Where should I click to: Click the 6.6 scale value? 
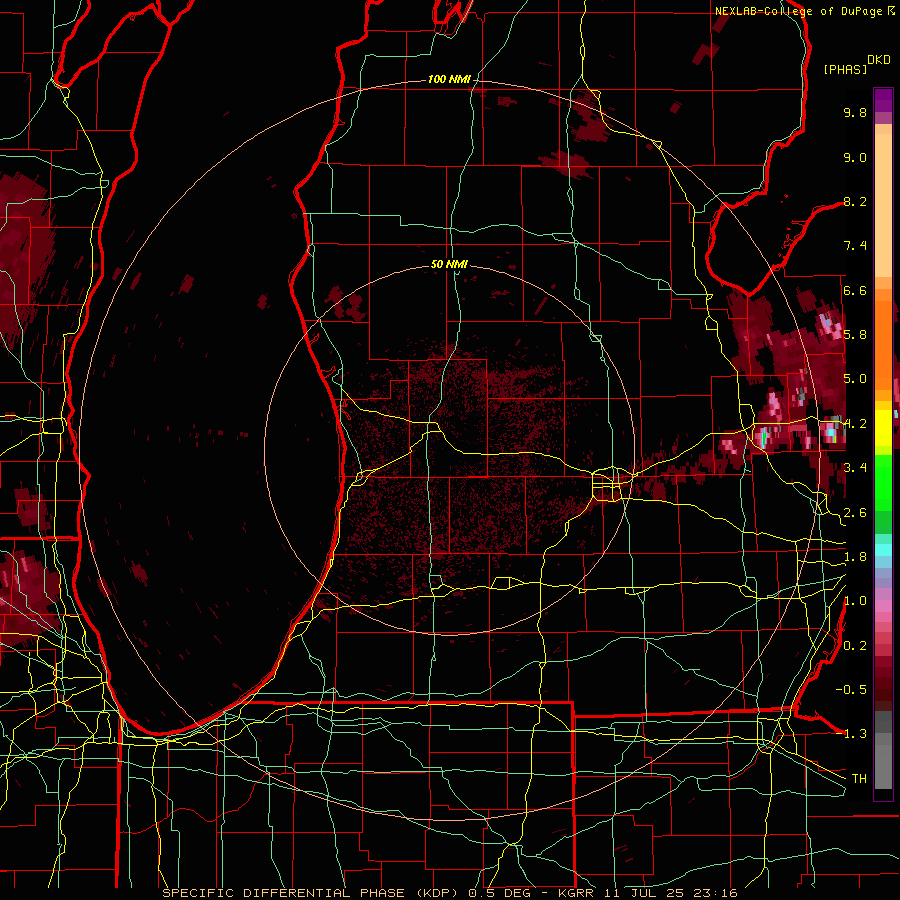coord(855,290)
